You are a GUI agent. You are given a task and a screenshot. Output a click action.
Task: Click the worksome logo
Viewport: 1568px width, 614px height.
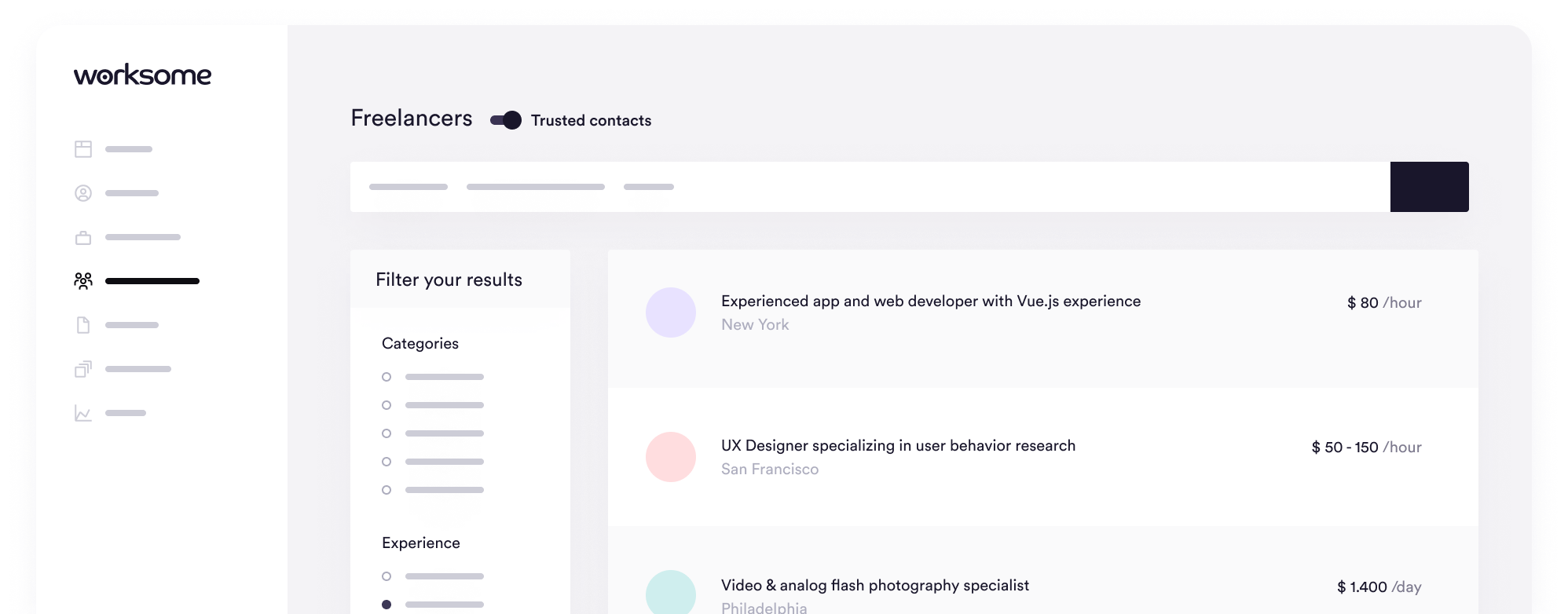(x=142, y=75)
